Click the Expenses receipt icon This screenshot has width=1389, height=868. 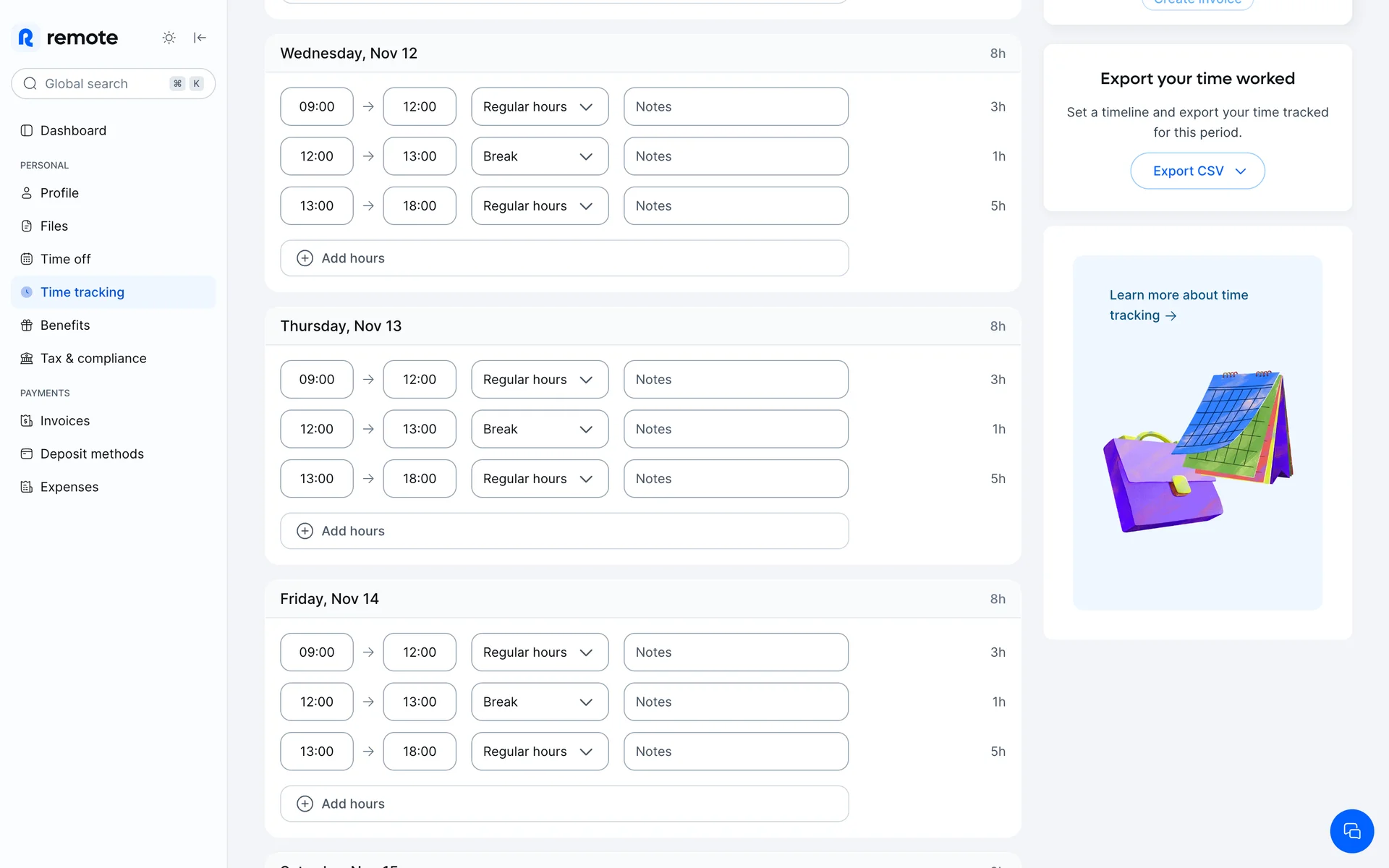(27, 487)
